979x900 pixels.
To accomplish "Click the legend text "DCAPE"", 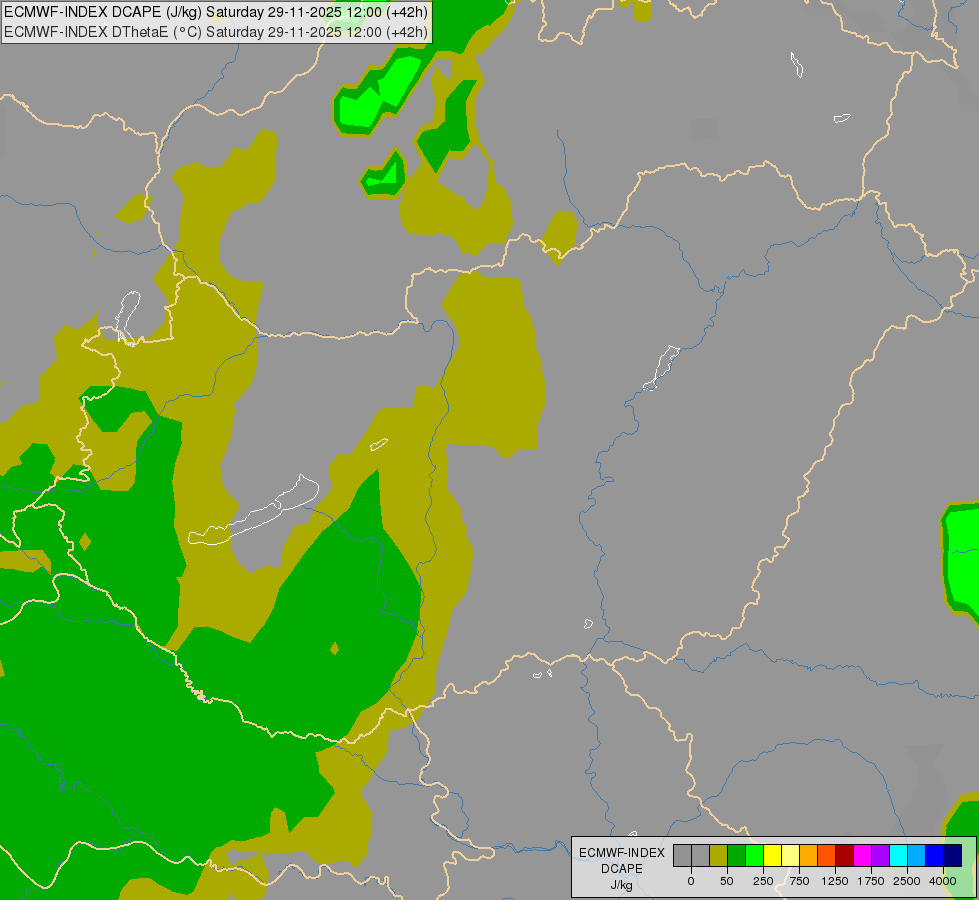I will point(622,869).
